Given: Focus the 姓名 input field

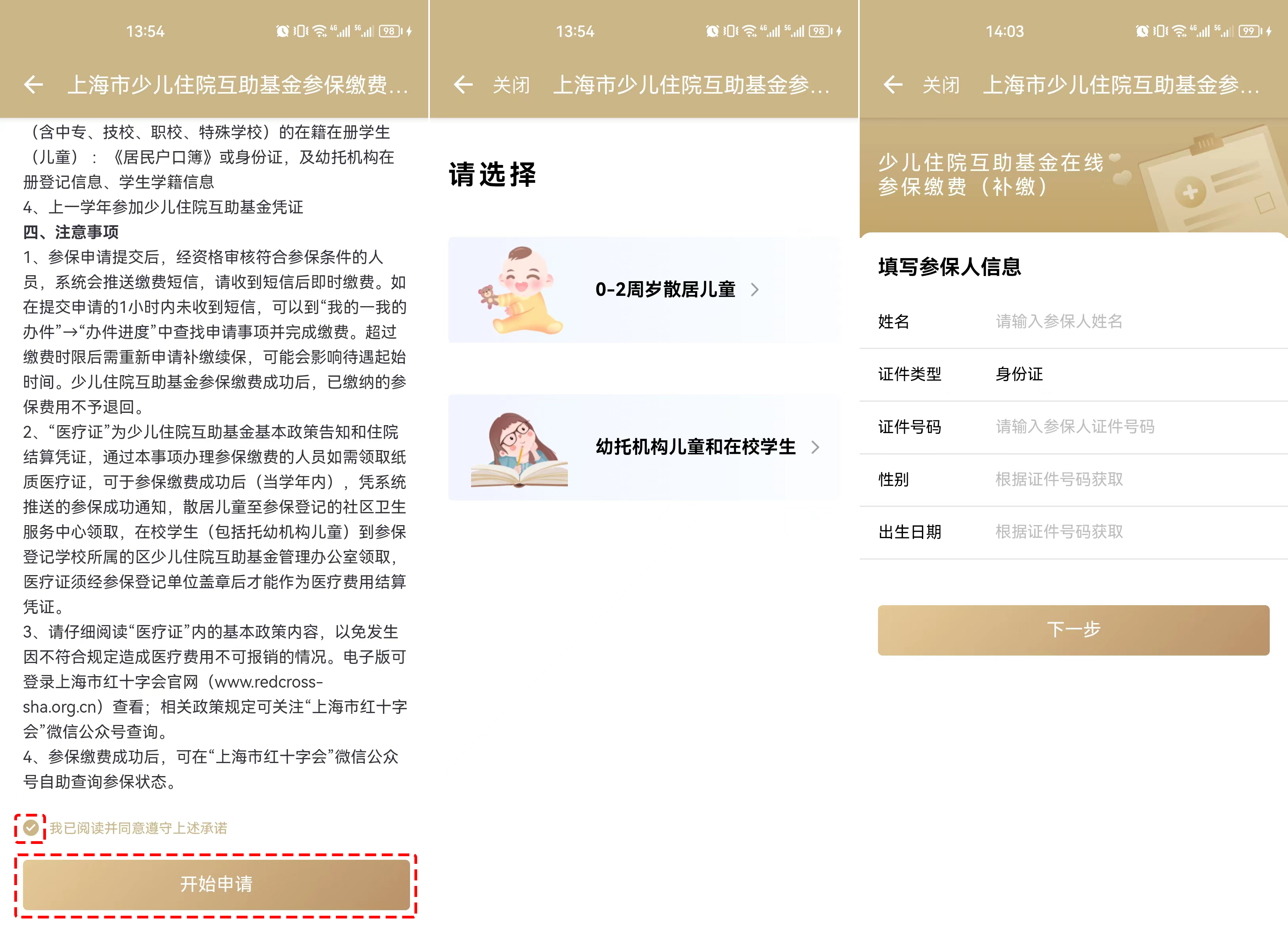Looking at the screenshot, I should [1058, 322].
